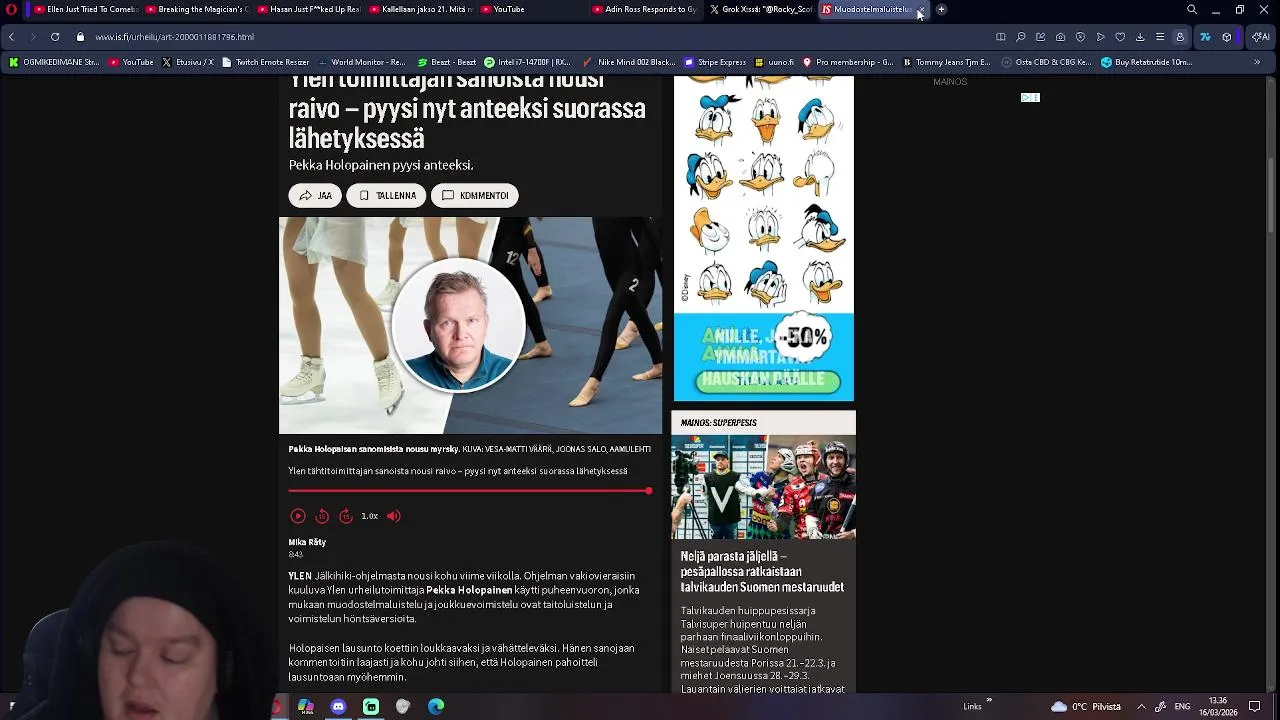Open Discord from the taskbar
The image size is (1280, 720).
(x=338, y=706)
